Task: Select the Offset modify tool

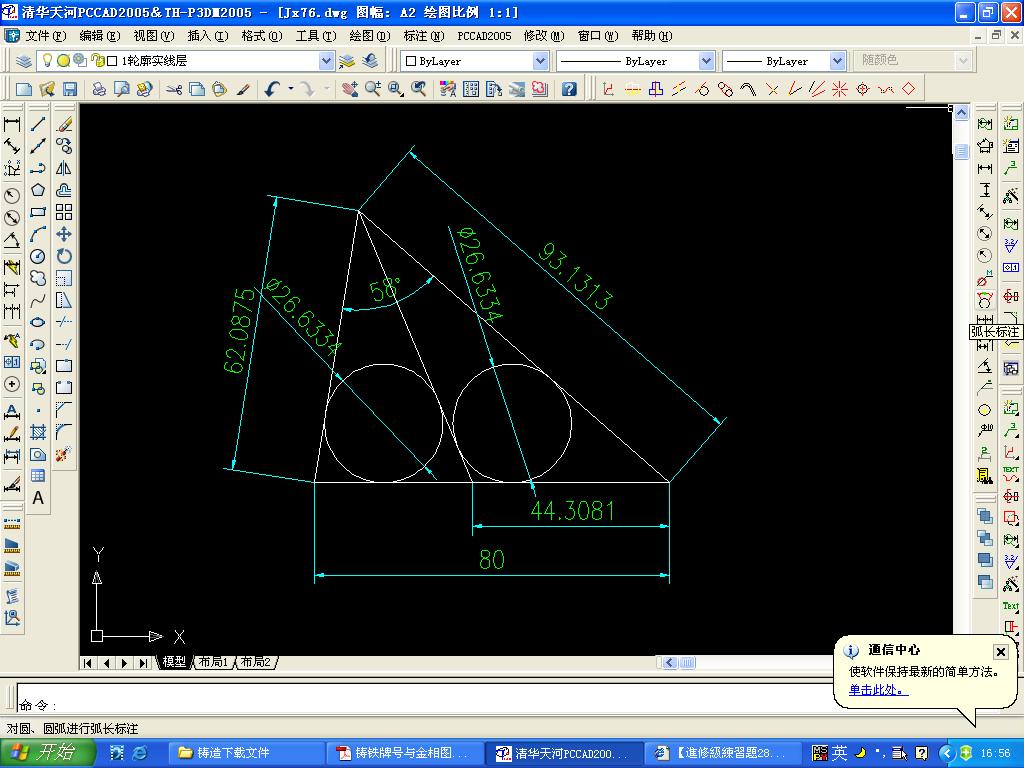Action: [64, 190]
